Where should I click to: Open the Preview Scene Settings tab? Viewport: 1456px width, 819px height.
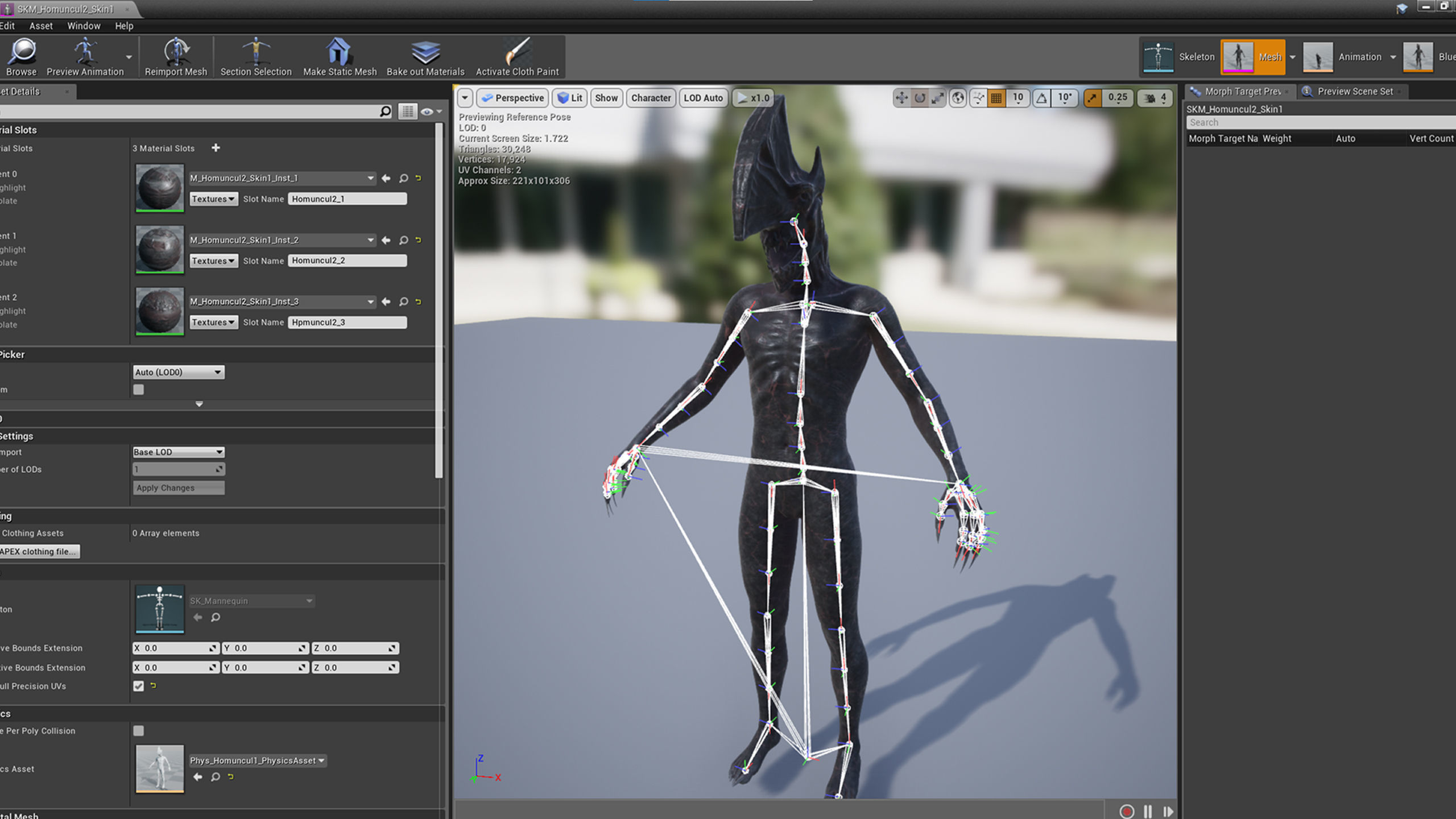coord(1354,91)
